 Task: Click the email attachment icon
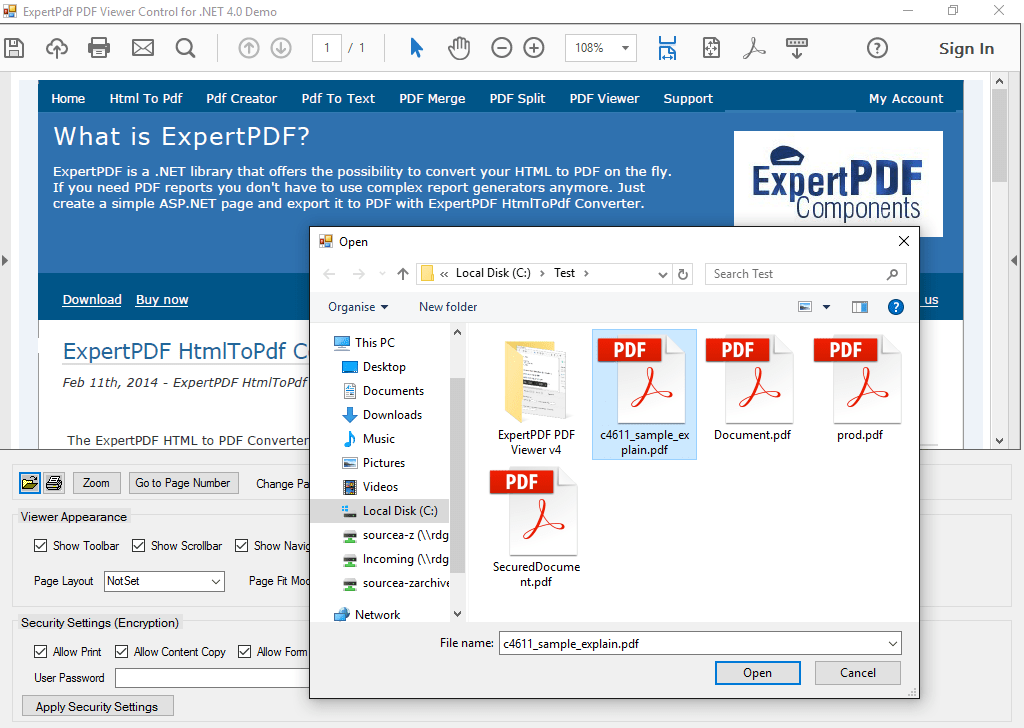[x=142, y=47]
